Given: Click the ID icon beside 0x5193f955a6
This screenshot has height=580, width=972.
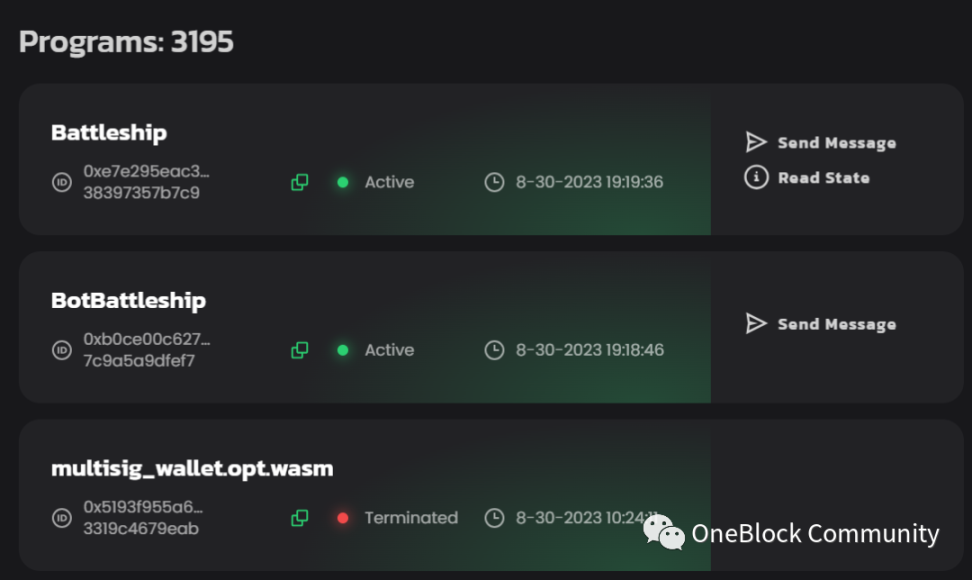Looking at the screenshot, I should (x=61, y=518).
